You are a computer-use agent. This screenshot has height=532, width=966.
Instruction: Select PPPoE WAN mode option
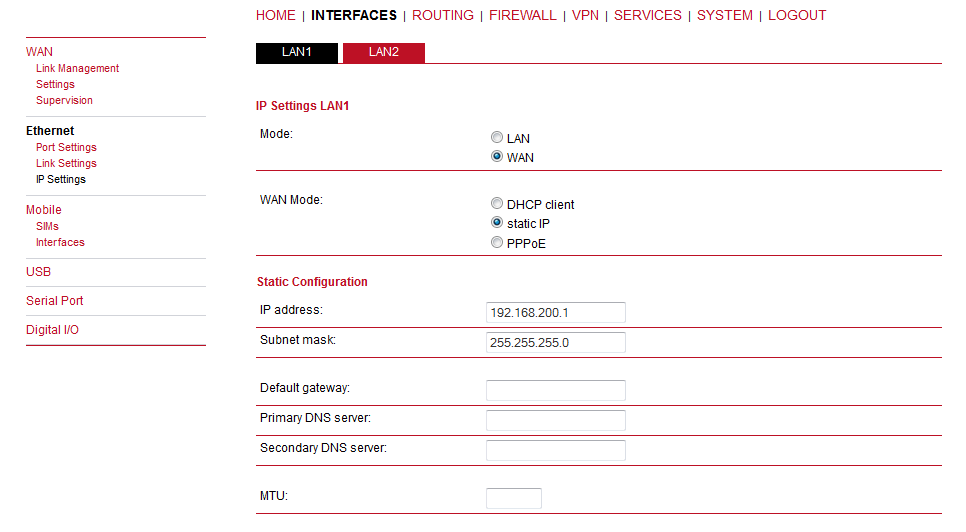pos(497,243)
